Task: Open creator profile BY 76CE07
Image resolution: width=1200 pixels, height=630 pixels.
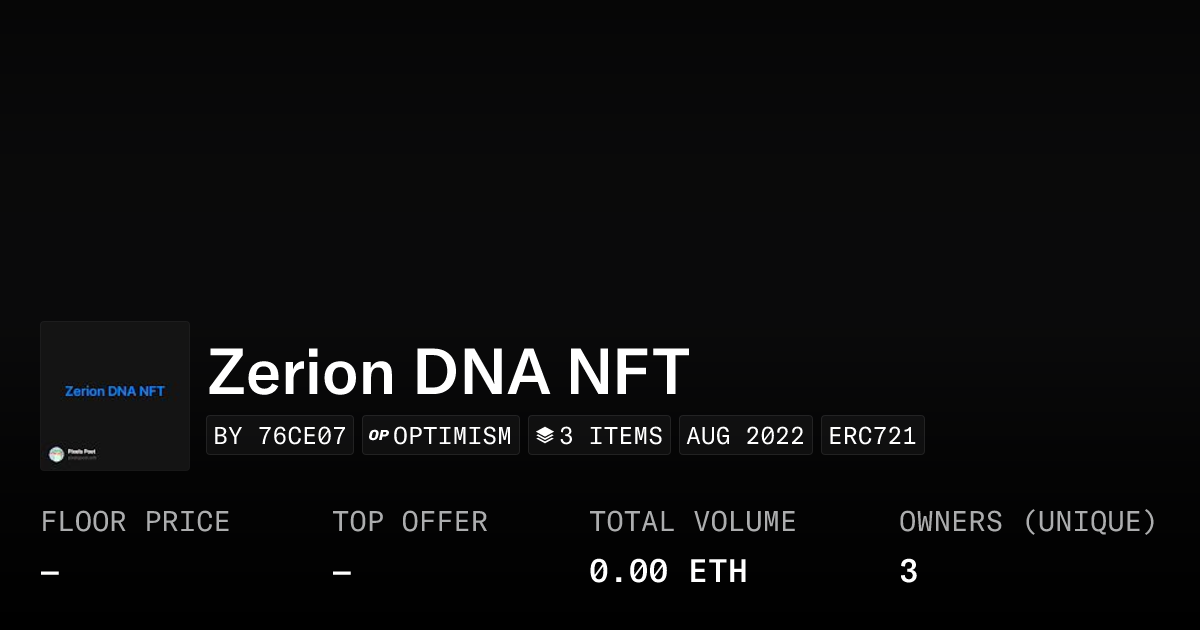Action: [280, 436]
